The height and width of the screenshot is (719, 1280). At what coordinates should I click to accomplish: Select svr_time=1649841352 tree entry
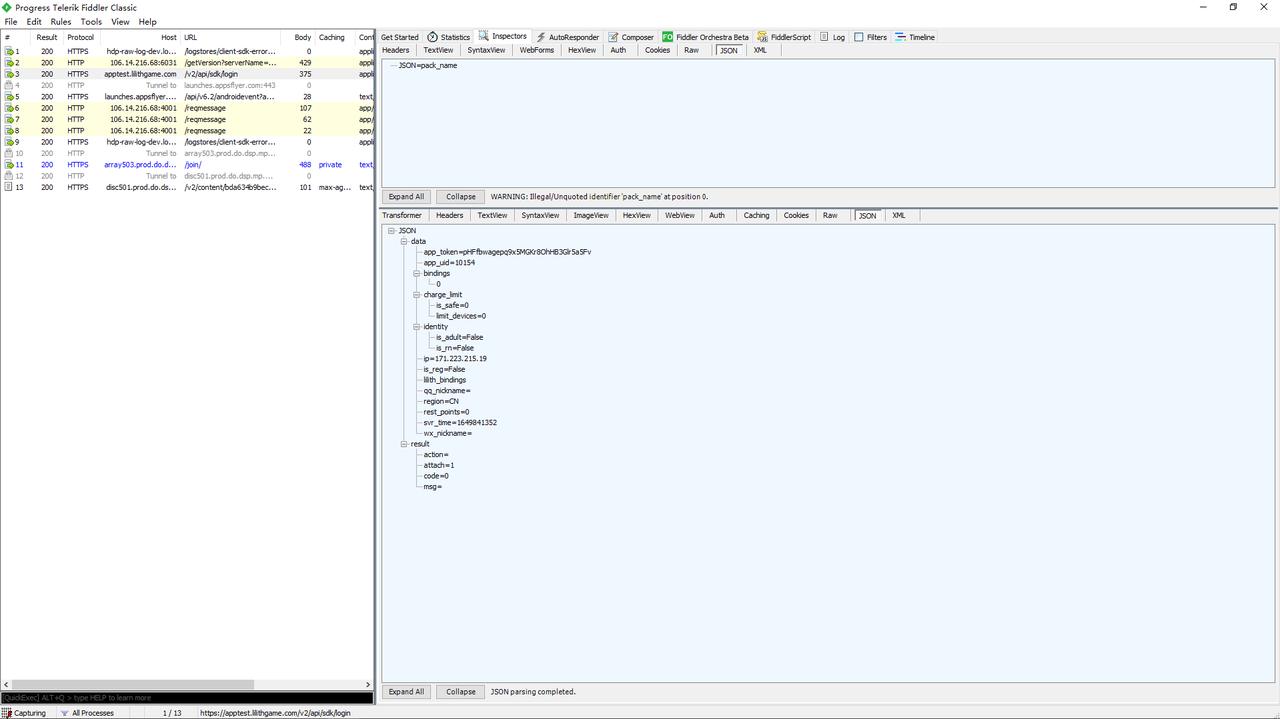[x=460, y=422]
